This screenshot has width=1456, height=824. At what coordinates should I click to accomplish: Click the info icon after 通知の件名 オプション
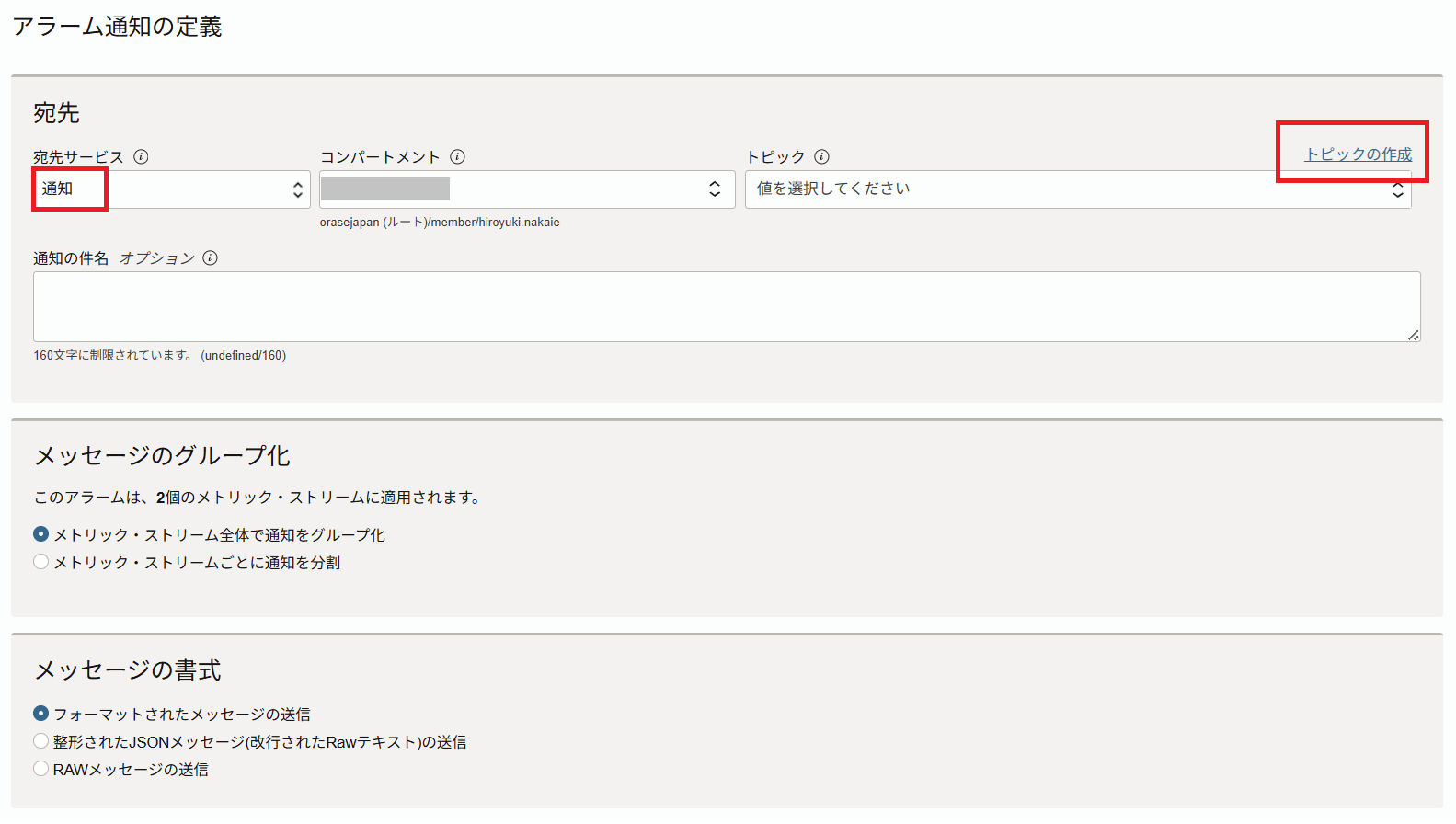click(x=210, y=257)
